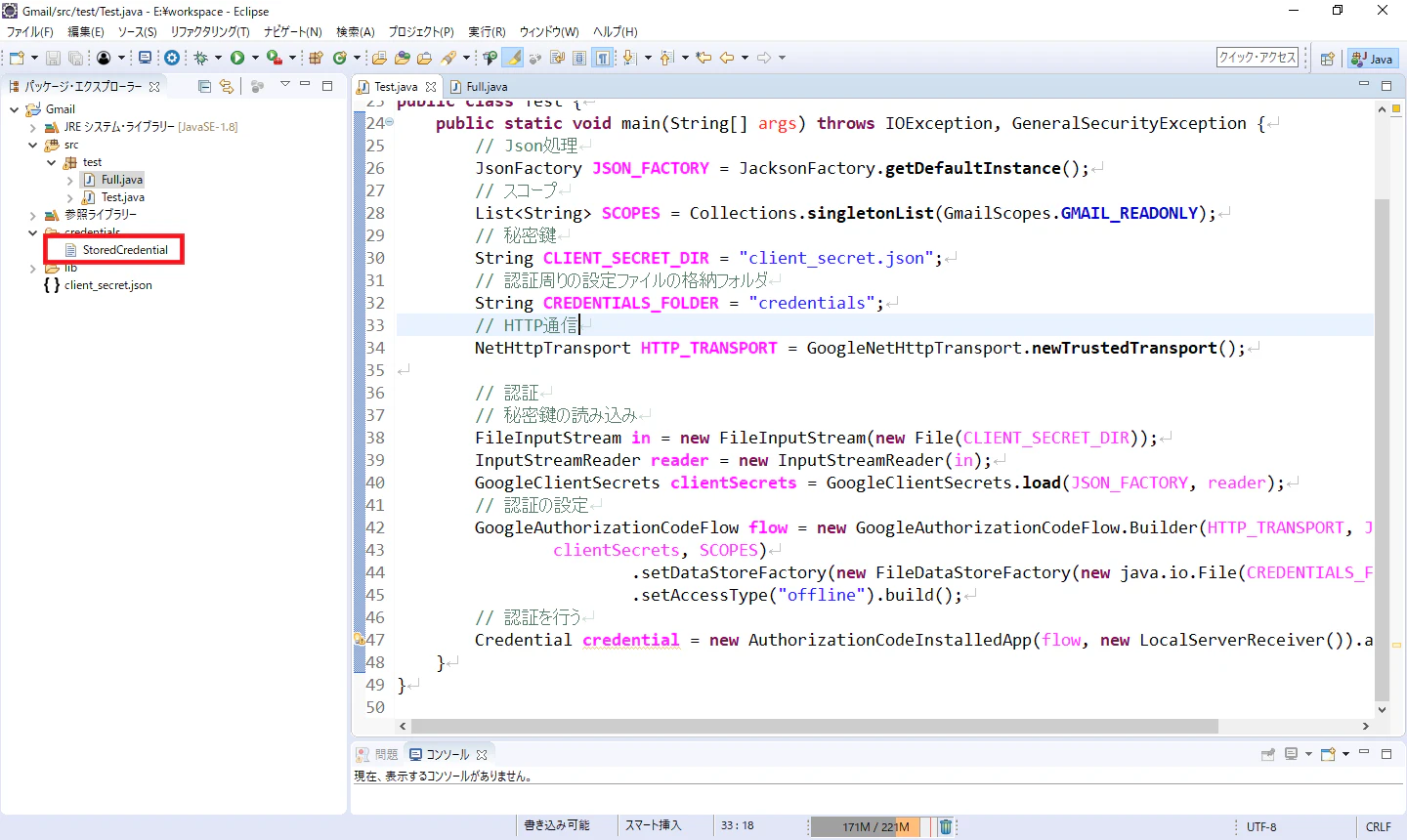Click the New Java Package icon
Screen dimensions: 1407x840
tap(316, 58)
